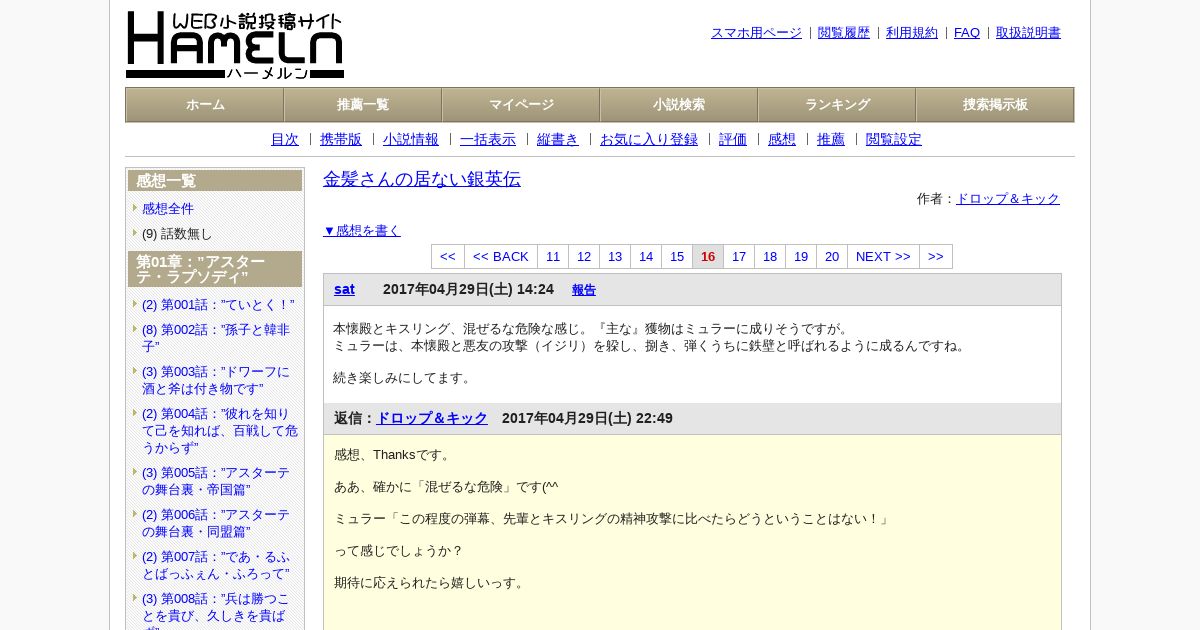Click 報告 report link
The height and width of the screenshot is (630, 1200).
tap(584, 290)
